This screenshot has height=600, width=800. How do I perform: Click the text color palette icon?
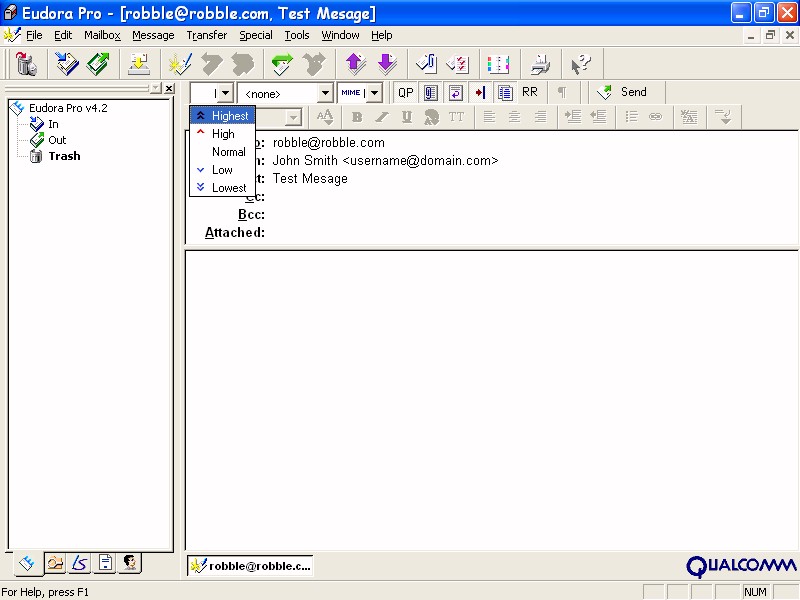[x=432, y=117]
